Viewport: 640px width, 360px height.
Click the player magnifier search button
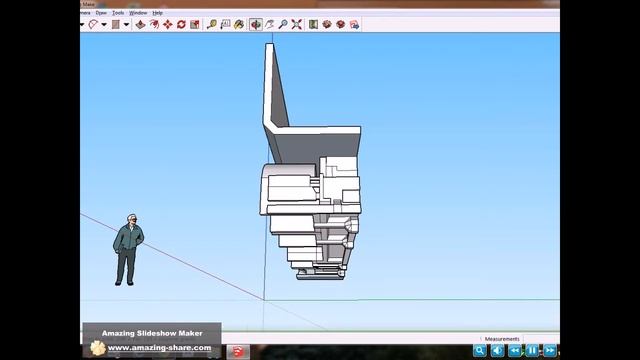(480, 350)
